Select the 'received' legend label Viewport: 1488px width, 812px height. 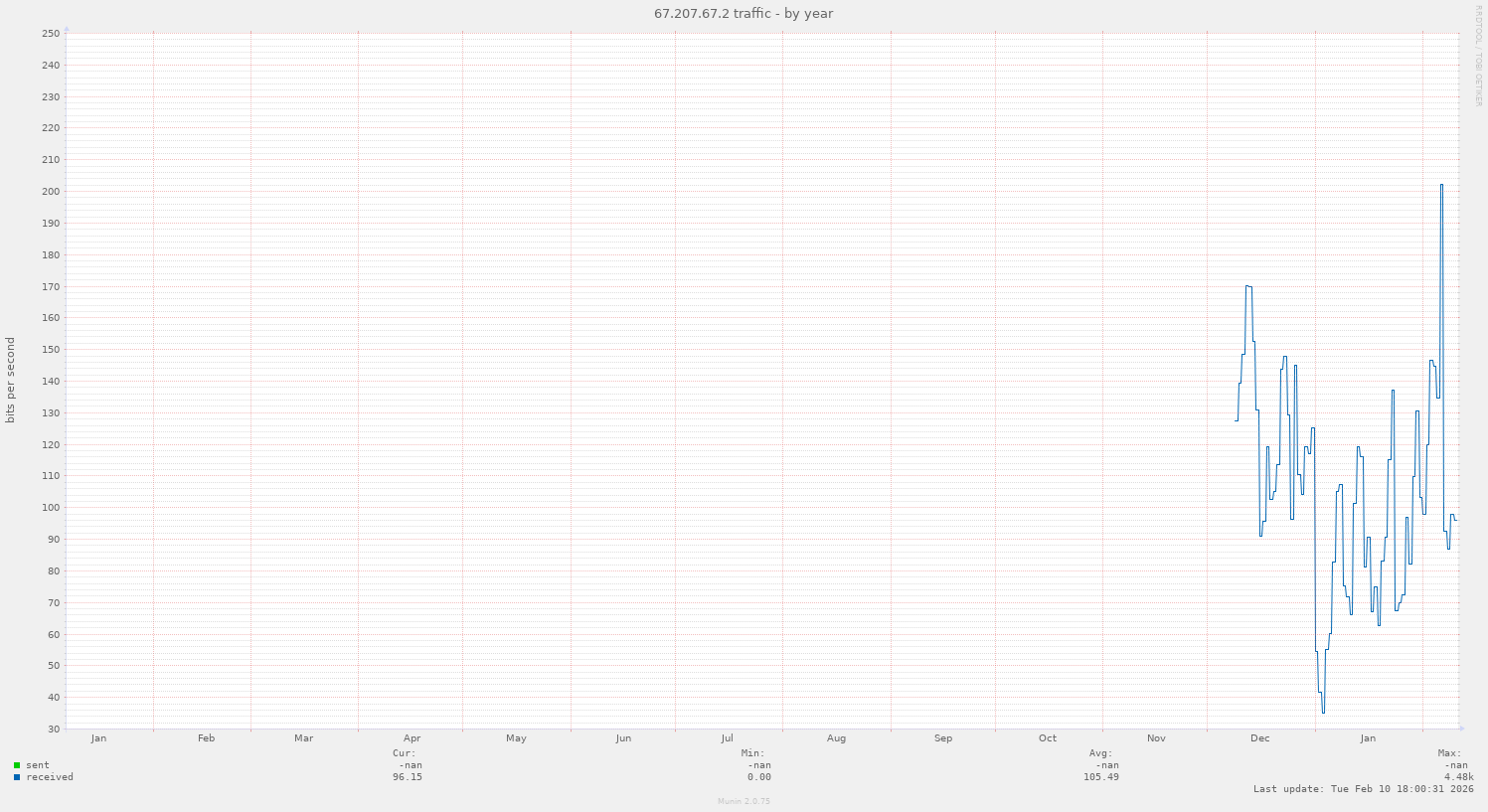(x=50, y=777)
